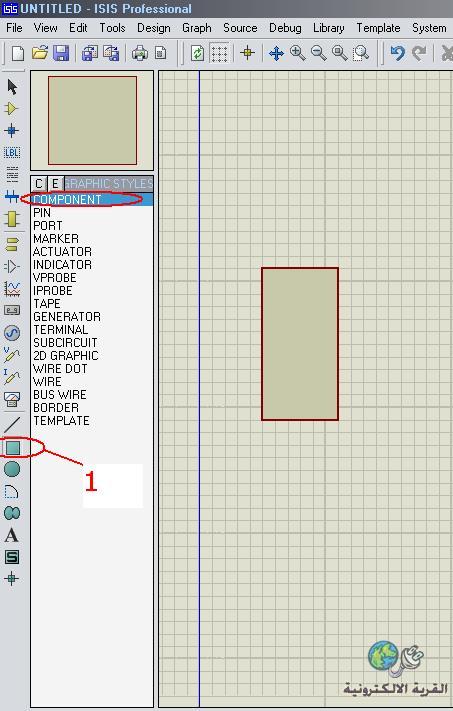This screenshot has height=711, width=453.
Task: Open the Library menu
Action: 328,28
